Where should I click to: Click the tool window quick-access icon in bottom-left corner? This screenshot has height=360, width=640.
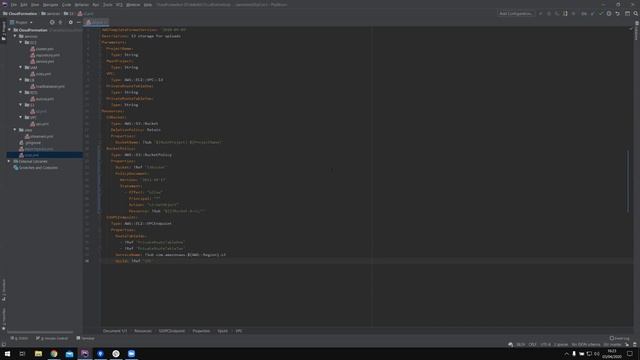(x=4, y=344)
